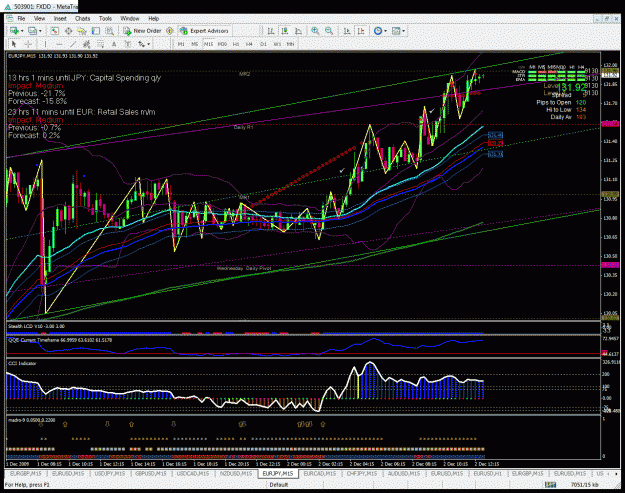Zoom in on the chart
The image size is (625, 493).
tap(315, 31)
